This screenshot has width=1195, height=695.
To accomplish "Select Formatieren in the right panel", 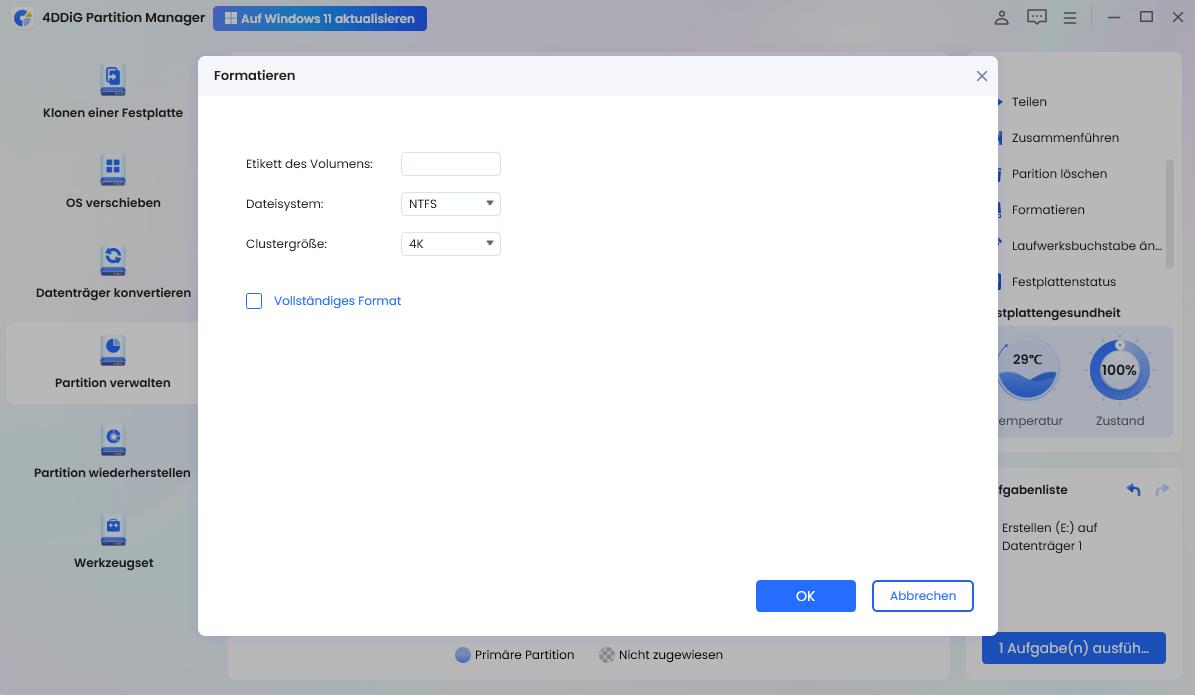I will coord(1047,209).
